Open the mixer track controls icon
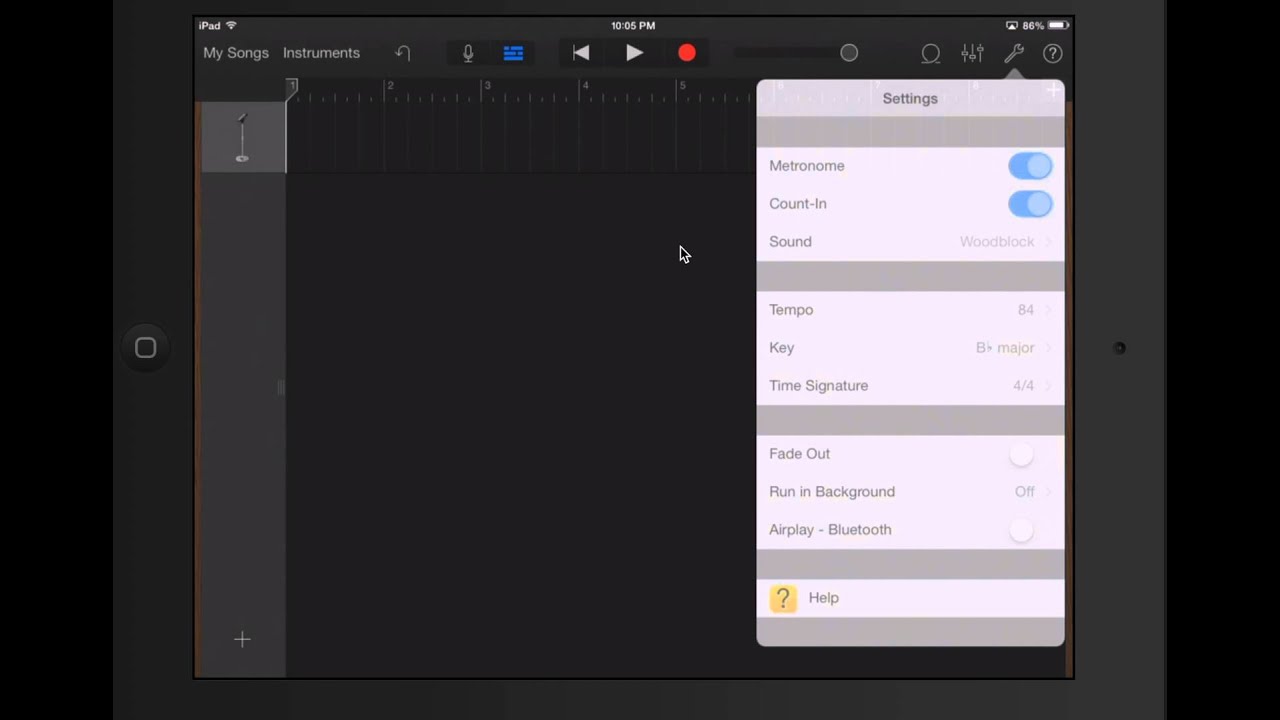1280x720 pixels. 972,53
